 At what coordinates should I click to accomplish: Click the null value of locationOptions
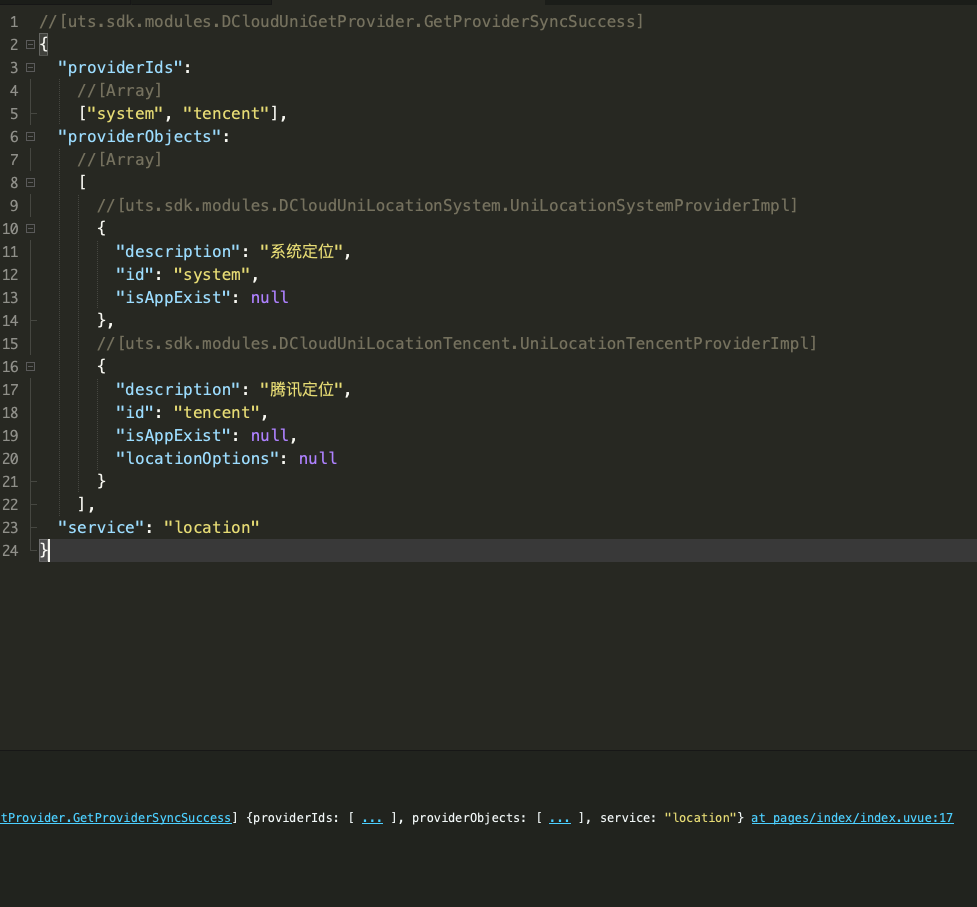click(318, 459)
